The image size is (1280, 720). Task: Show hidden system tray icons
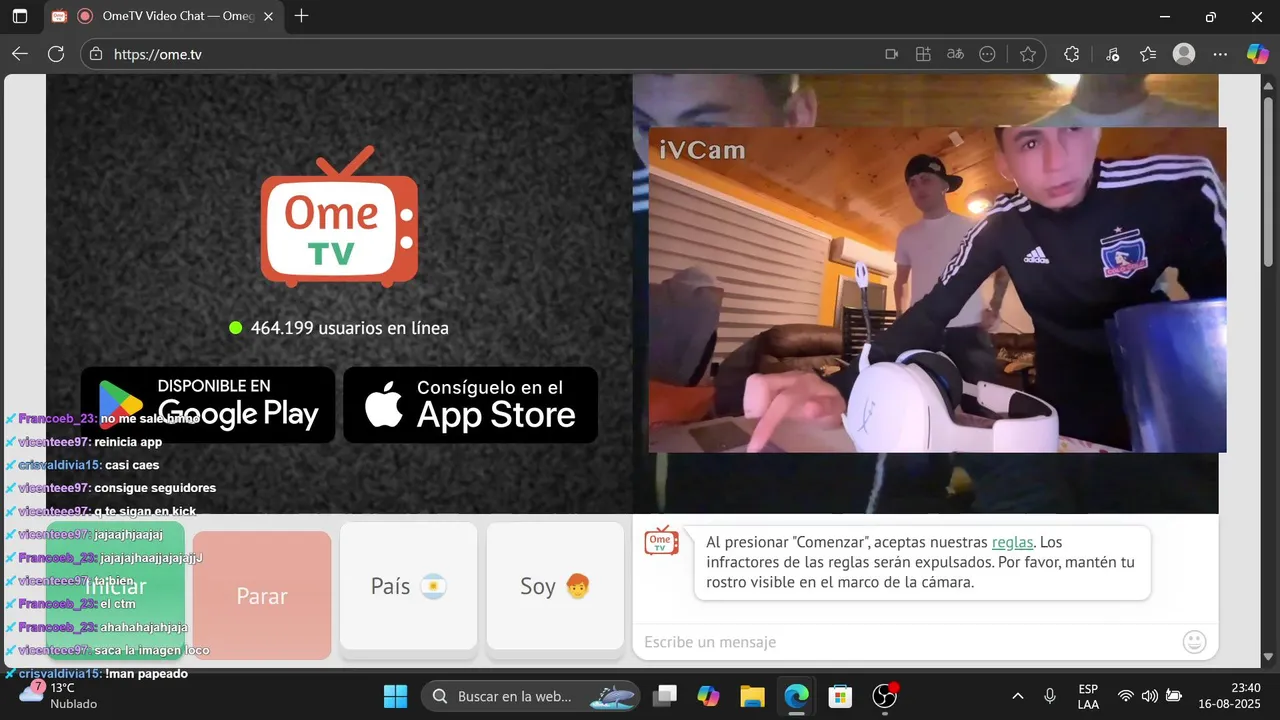(1018, 696)
